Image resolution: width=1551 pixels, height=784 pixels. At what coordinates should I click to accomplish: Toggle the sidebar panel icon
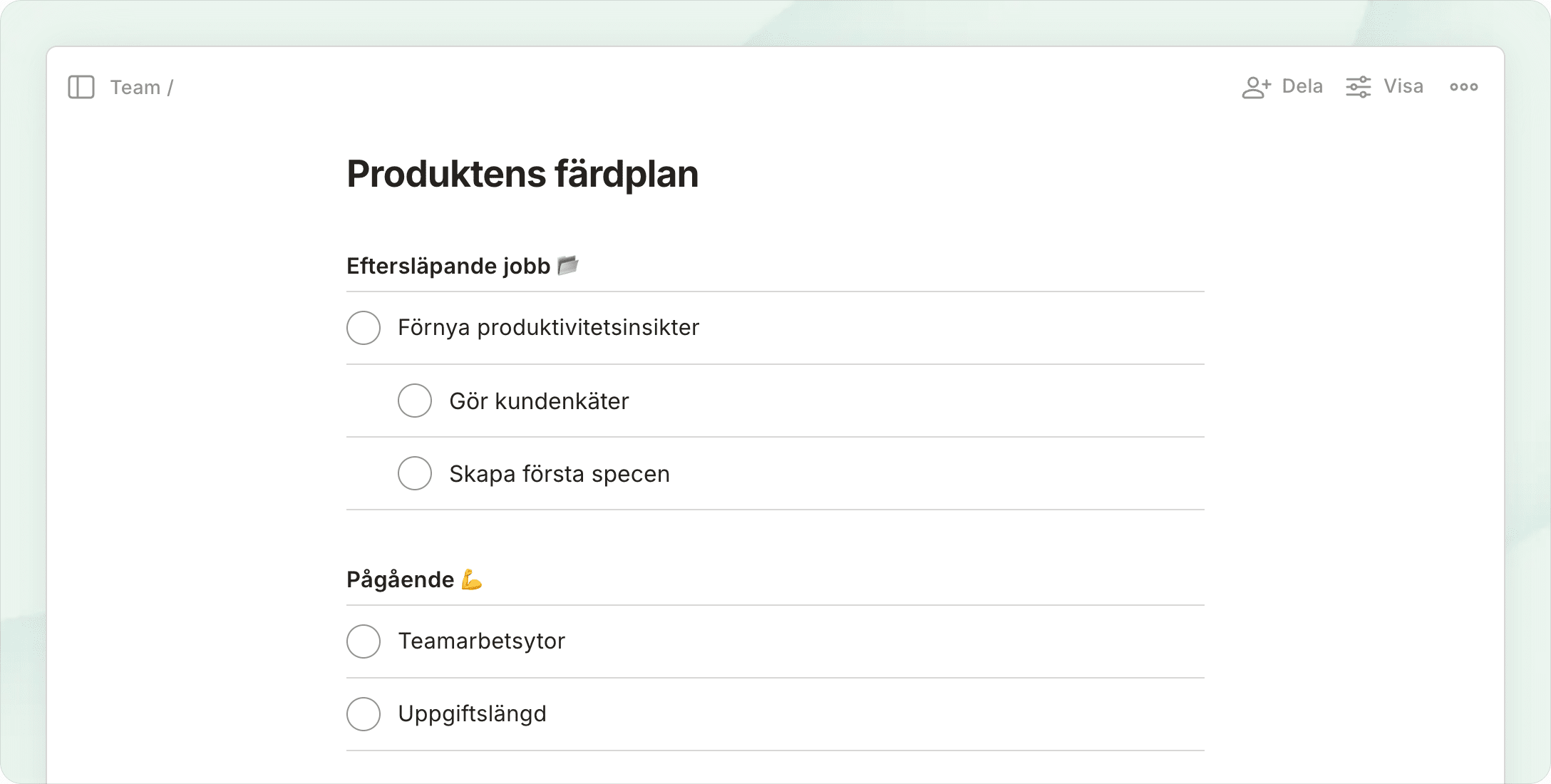click(81, 87)
